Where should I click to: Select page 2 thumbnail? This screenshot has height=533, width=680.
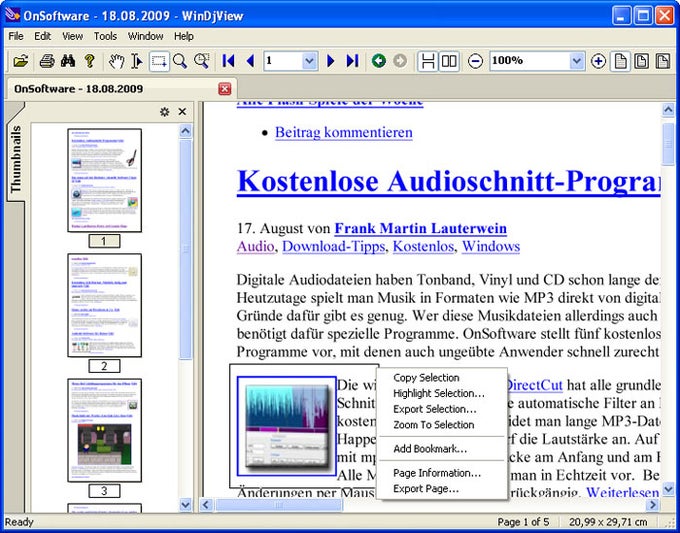(105, 305)
